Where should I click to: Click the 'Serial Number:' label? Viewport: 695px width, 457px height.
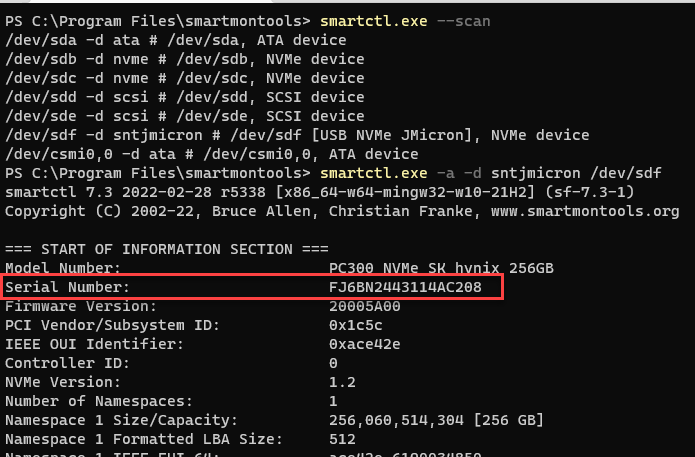coord(67,288)
